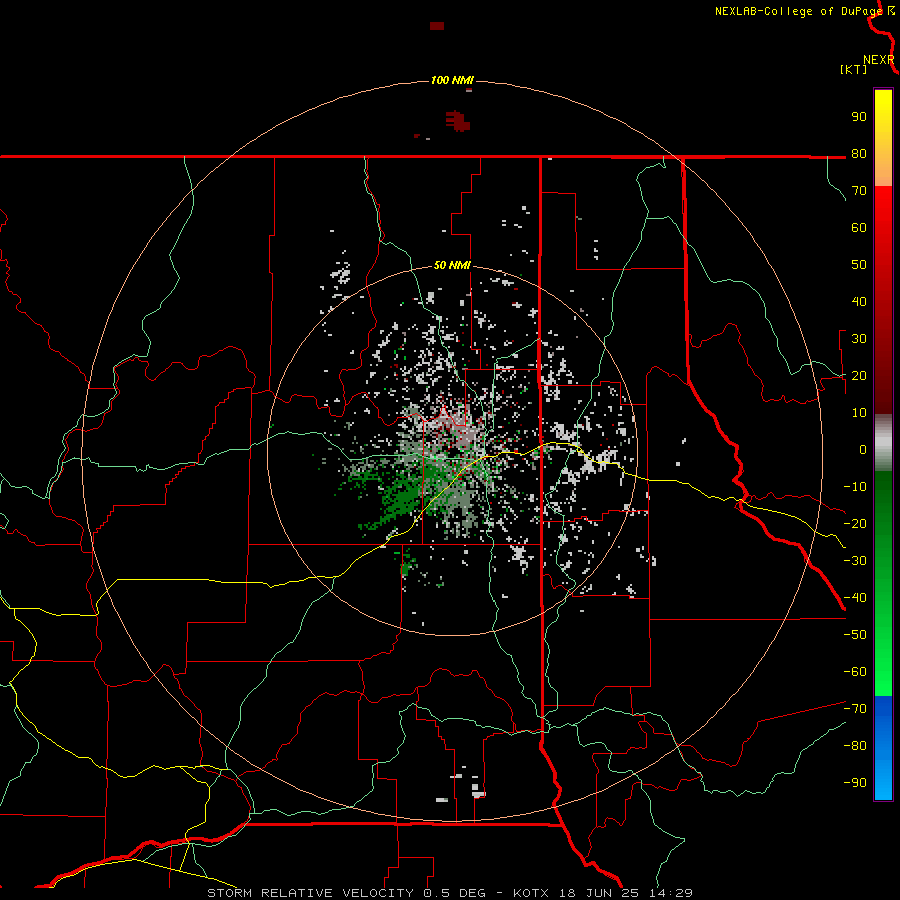Click the 30 value on the velocity scale

pyautogui.click(x=859, y=339)
